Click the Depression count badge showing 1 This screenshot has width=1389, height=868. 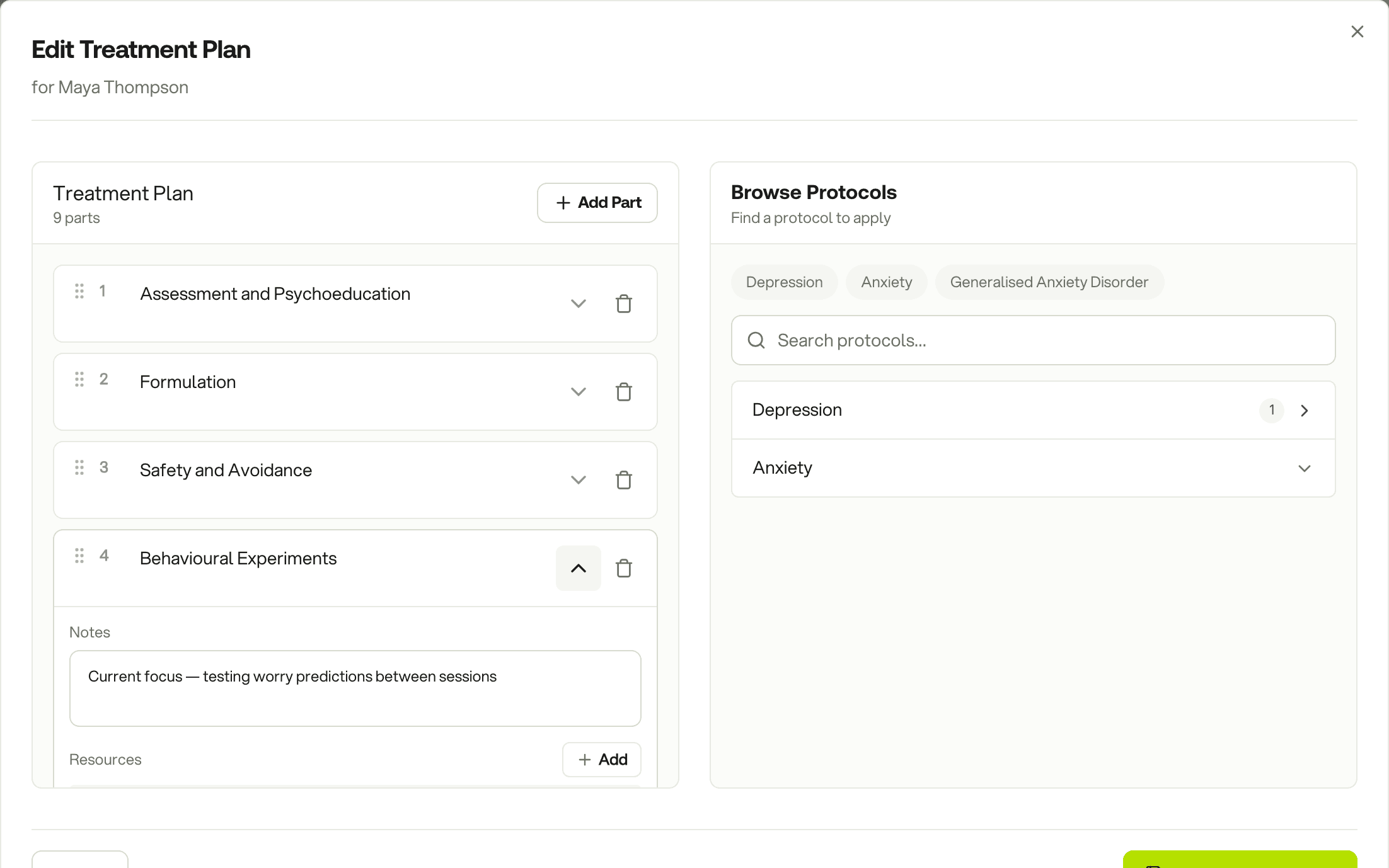(1271, 411)
